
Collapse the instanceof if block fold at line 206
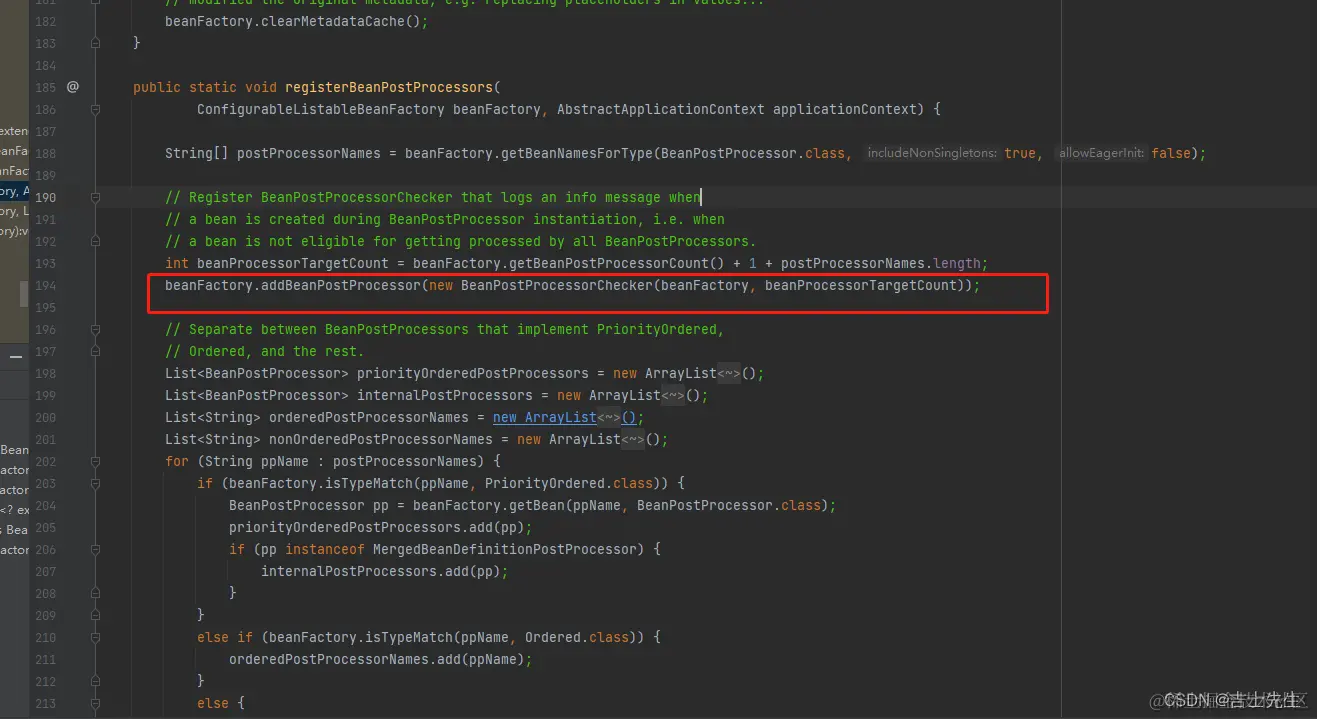point(96,549)
